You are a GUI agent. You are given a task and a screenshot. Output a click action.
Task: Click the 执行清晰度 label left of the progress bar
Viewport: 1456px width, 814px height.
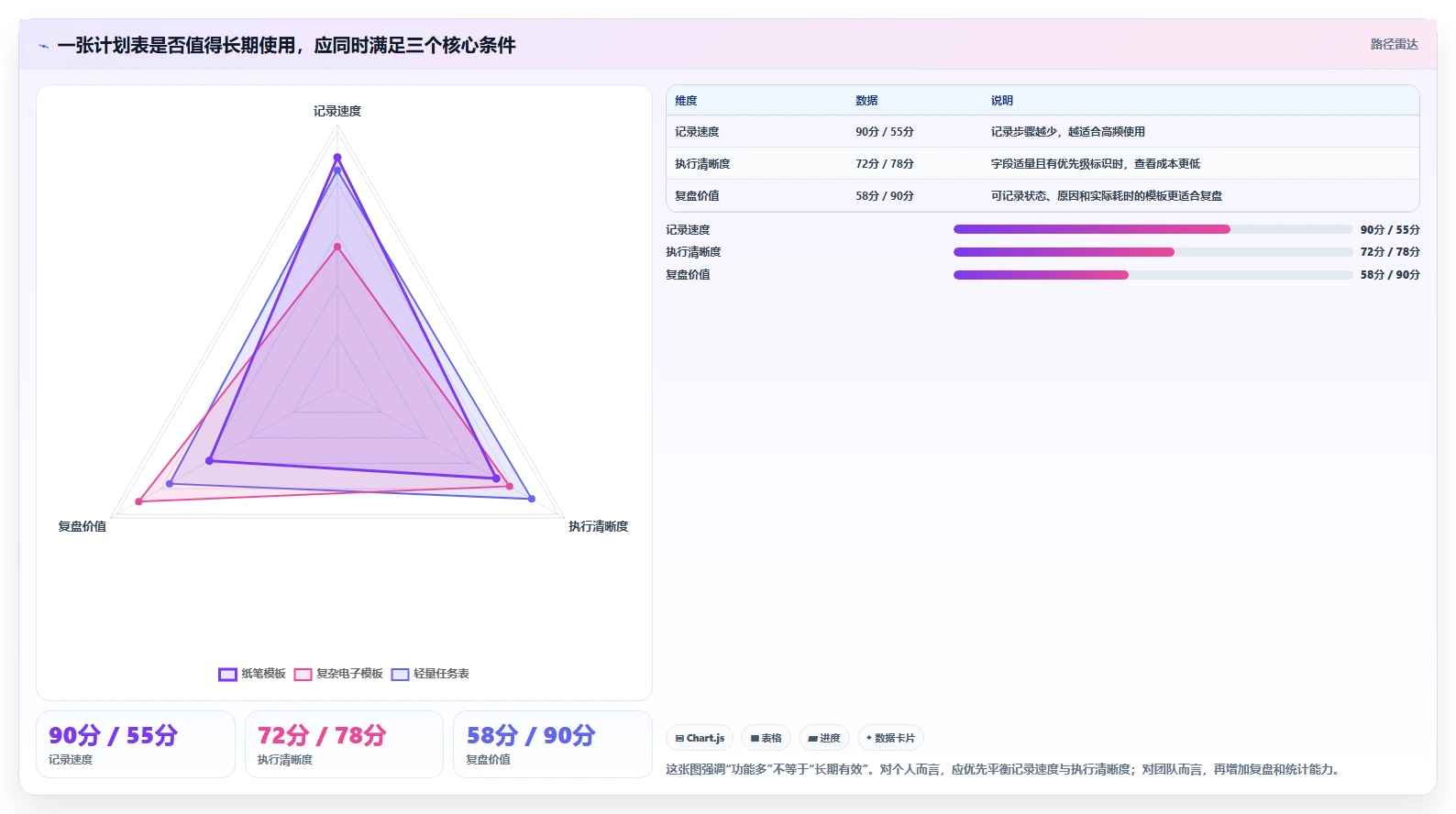tap(693, 252)
